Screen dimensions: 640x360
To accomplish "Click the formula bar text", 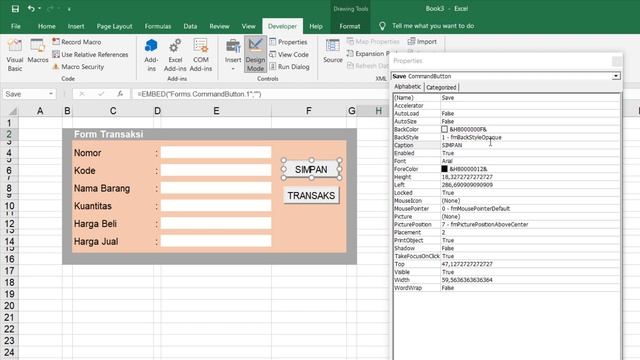I will pyautogui.click(x=199, y=94).
